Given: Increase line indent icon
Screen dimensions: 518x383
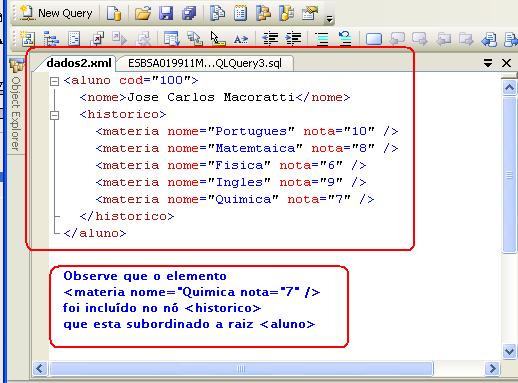Looking at the screenshot, I should tap(293, 39).
